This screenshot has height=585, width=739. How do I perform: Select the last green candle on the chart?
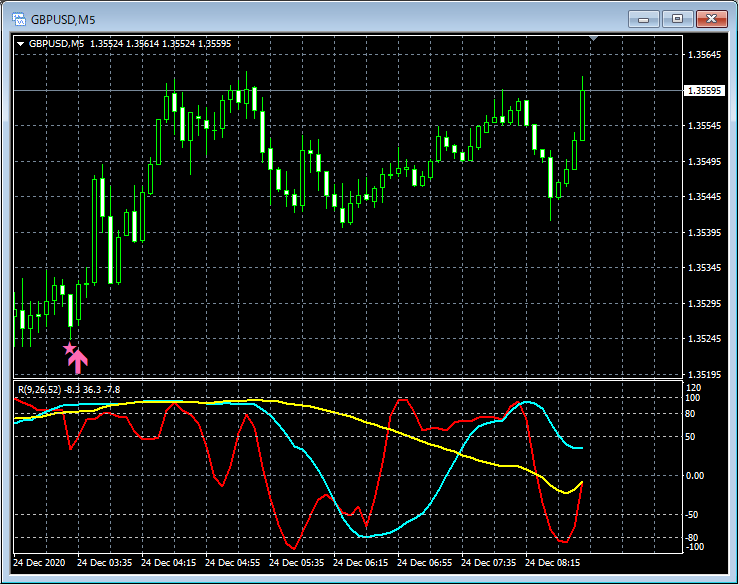[582, 112]
